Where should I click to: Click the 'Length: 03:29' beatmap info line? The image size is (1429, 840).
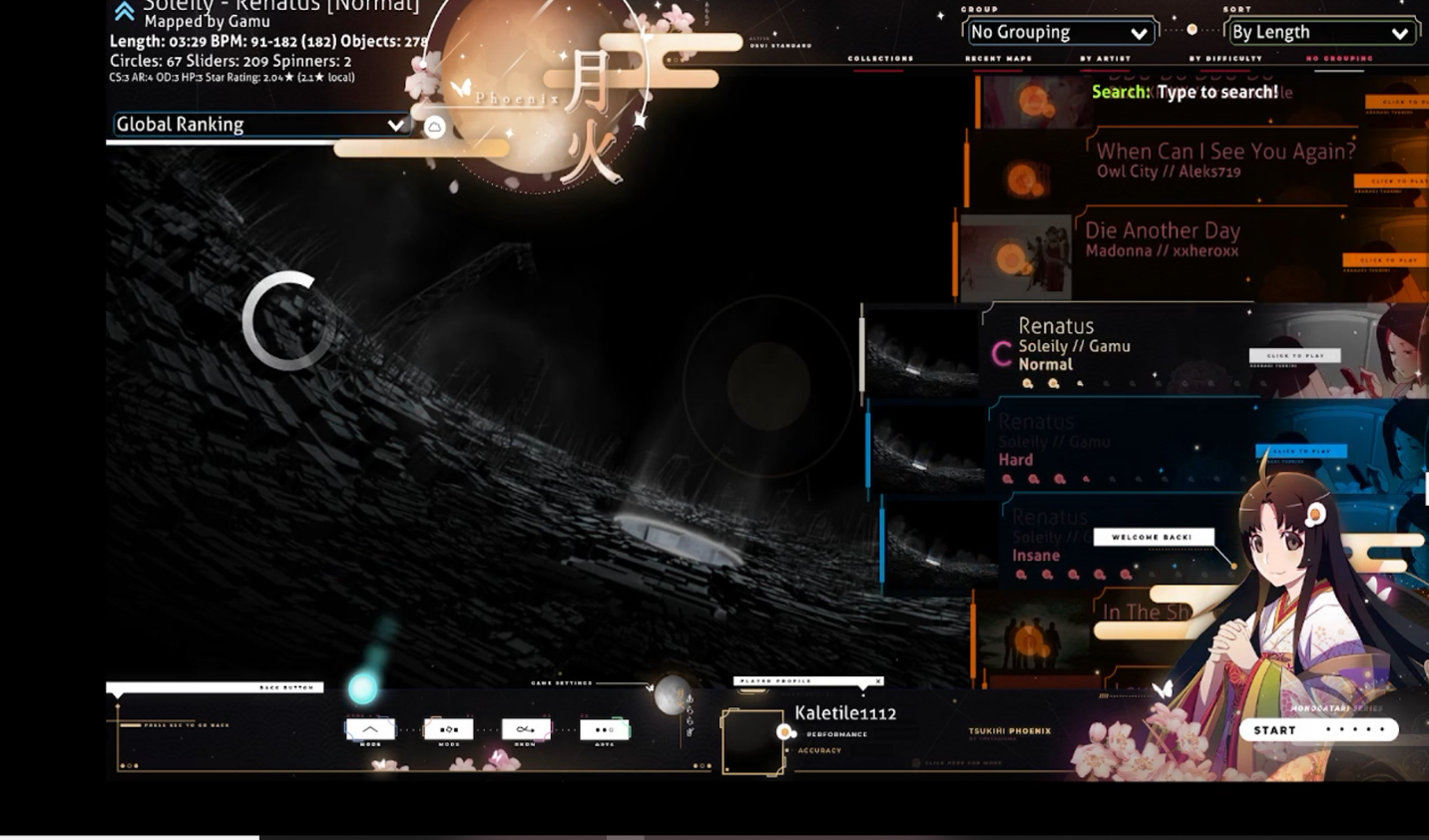pyautogui.click(x=269, y=41)
